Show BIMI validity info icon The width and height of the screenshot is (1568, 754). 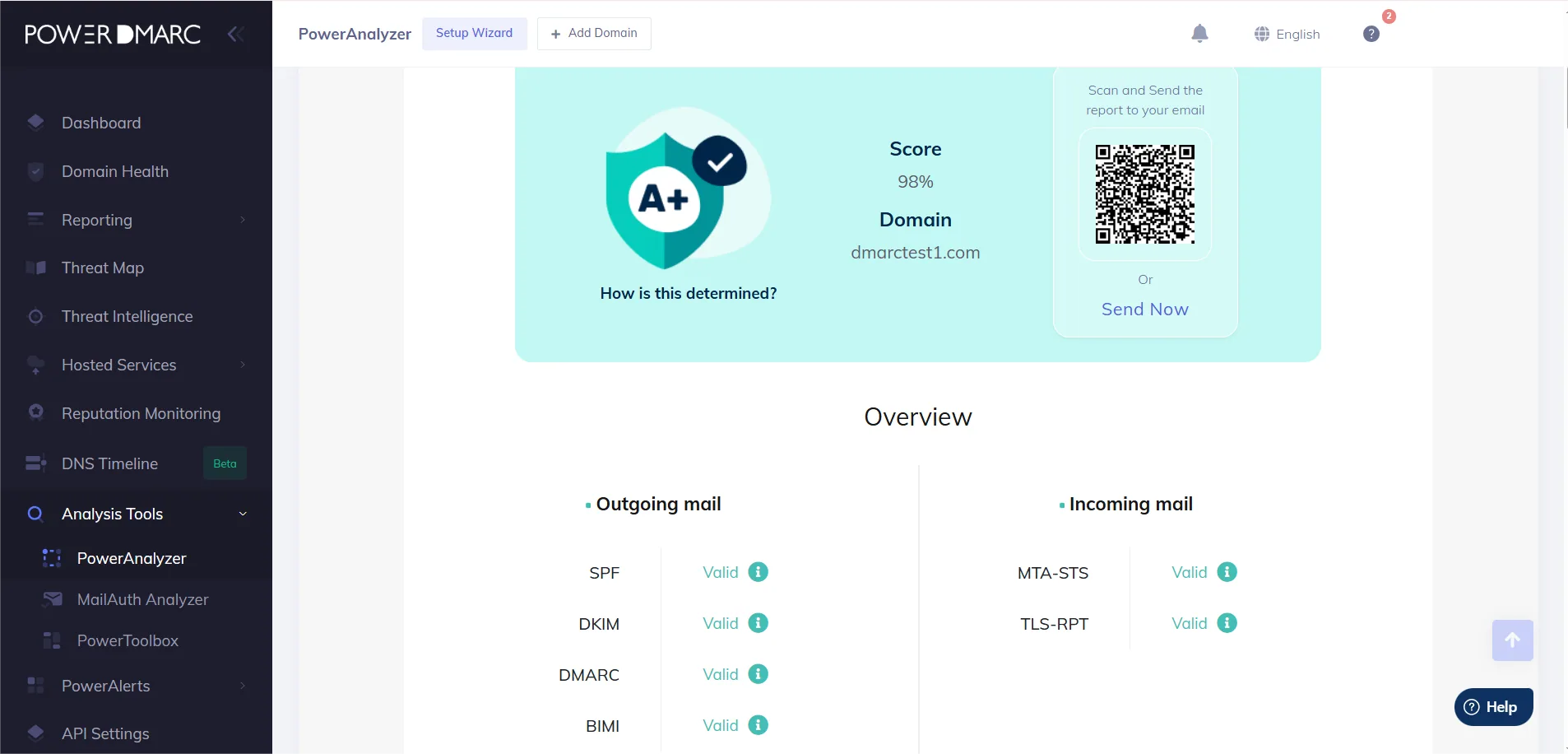coord(758,725)
